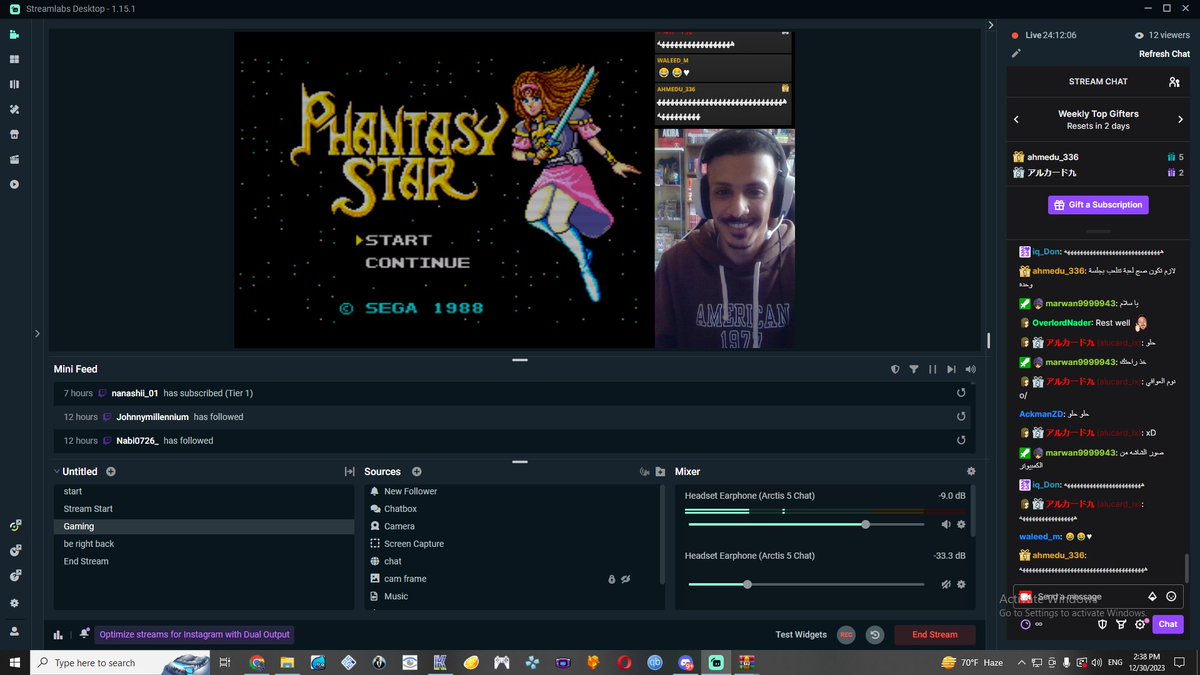Select the be right back scene
1200x675 pixels.
pos(204,544)
